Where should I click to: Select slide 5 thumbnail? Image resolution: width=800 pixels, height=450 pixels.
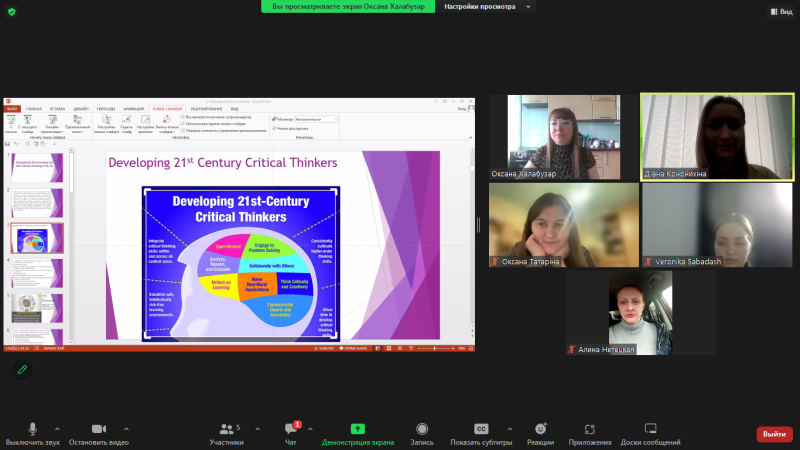(x=37, y=308)
